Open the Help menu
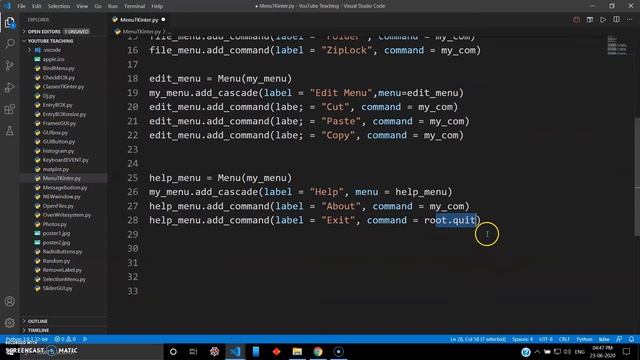Viewport: 640px width, 360px height. pyautogui.click(x=157, y=6)
